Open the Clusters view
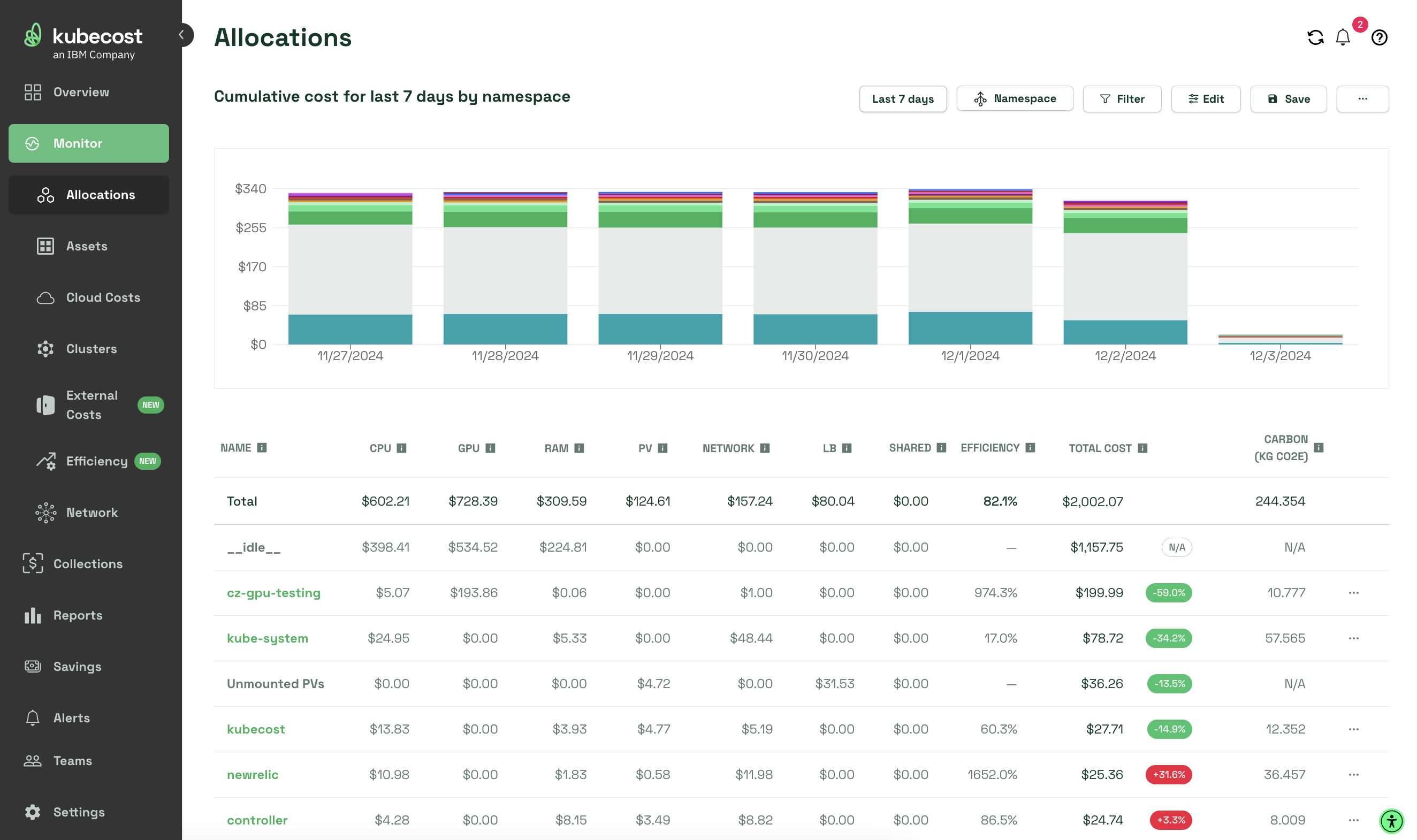The width and height of the screenshot is (1417, 840). pos(91,349)
